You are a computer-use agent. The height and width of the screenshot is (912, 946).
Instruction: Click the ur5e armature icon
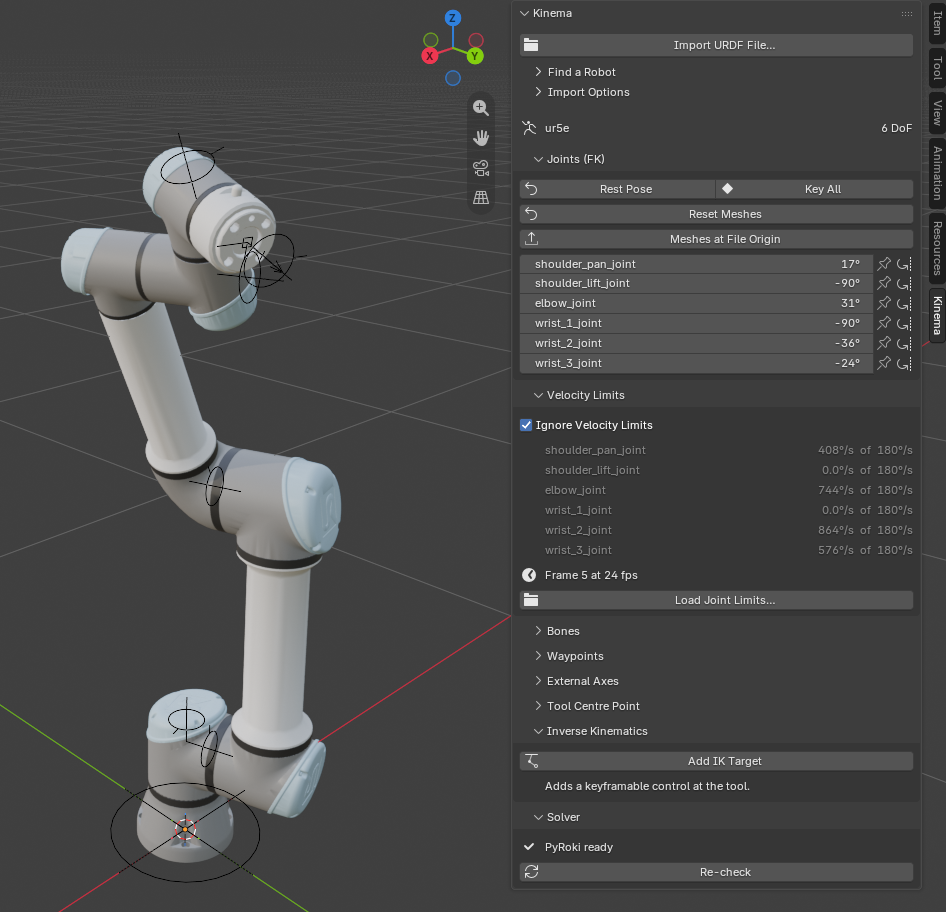tap(530, 128)
